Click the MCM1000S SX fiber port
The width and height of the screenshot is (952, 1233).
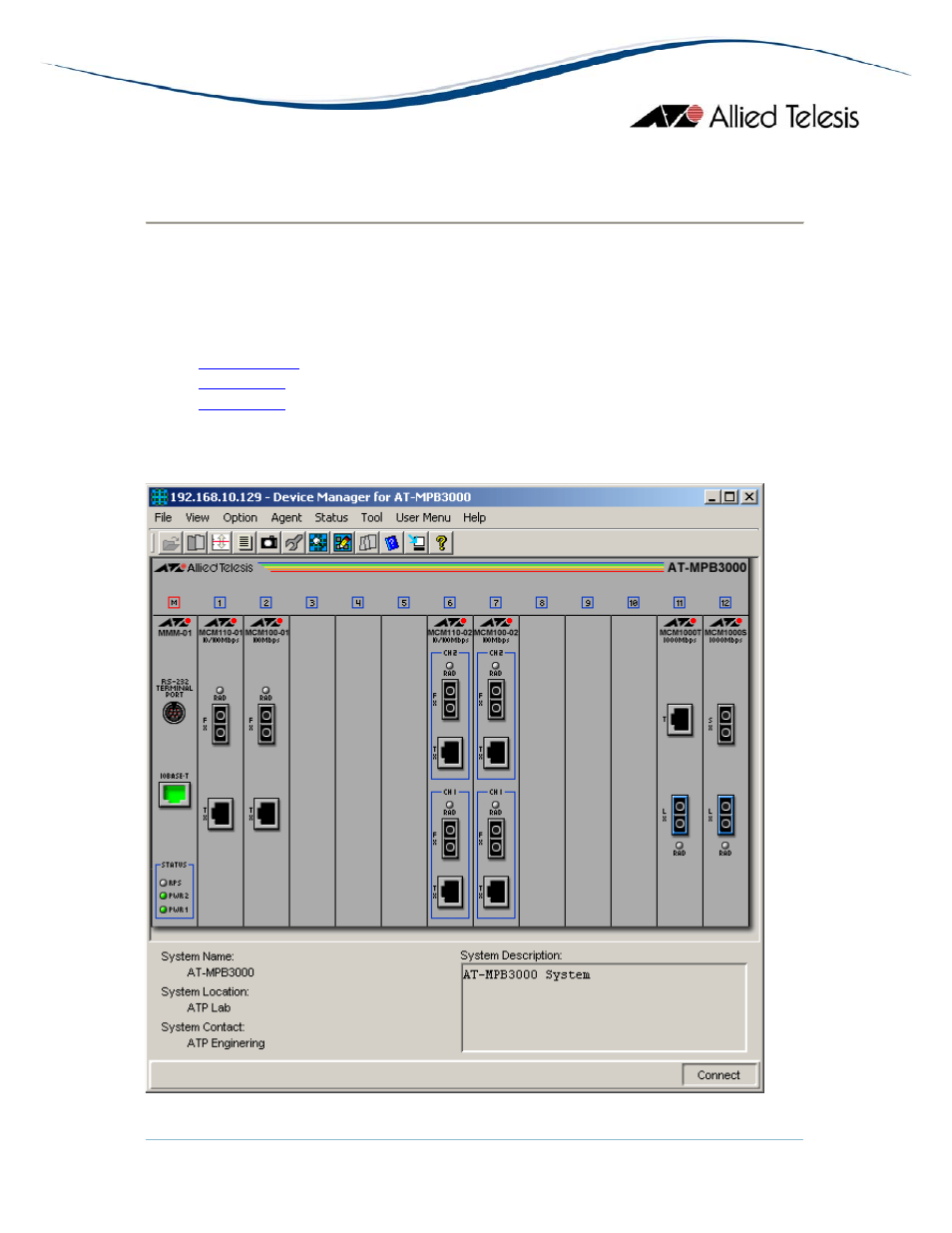pos(725,725)
